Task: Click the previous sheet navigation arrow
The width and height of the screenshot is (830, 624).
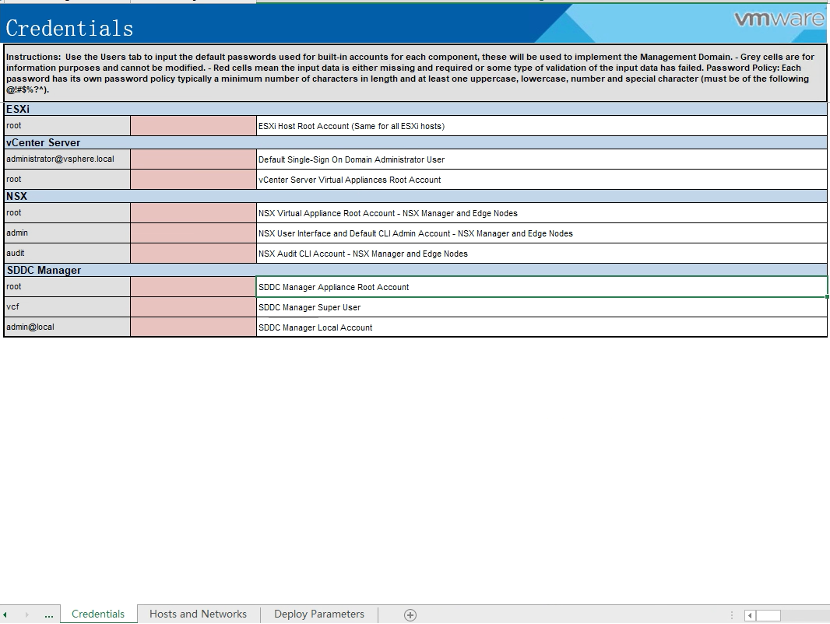Action: [x=5, y=614]
